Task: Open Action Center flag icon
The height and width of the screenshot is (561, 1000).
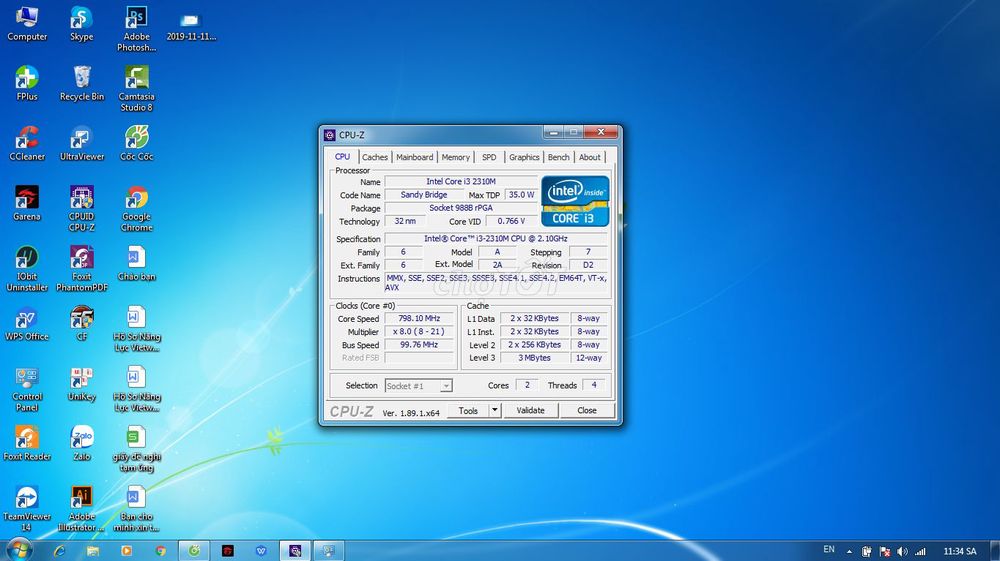Action: click(885, 551)
